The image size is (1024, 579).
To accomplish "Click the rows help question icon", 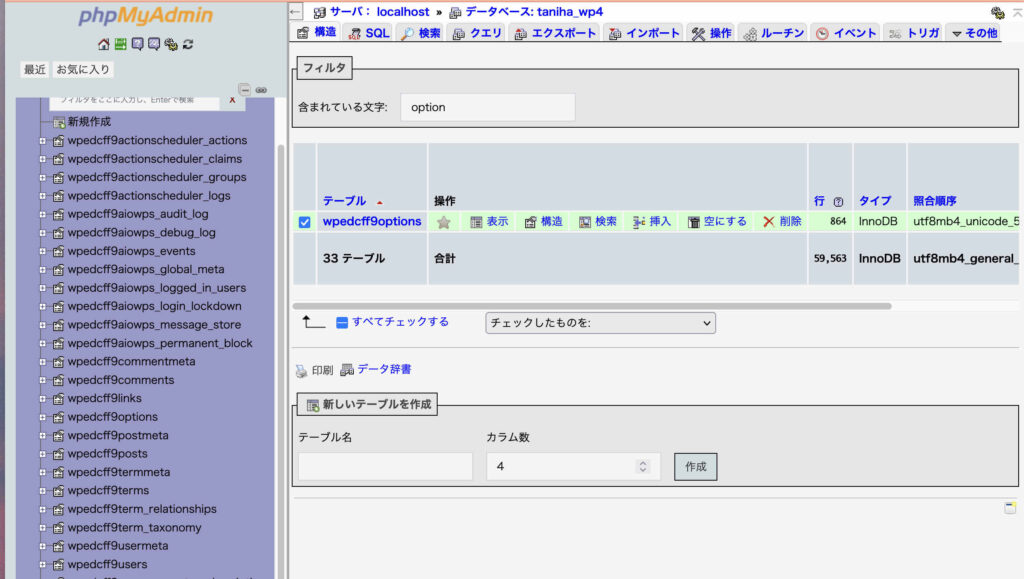I will pos(839,202).
